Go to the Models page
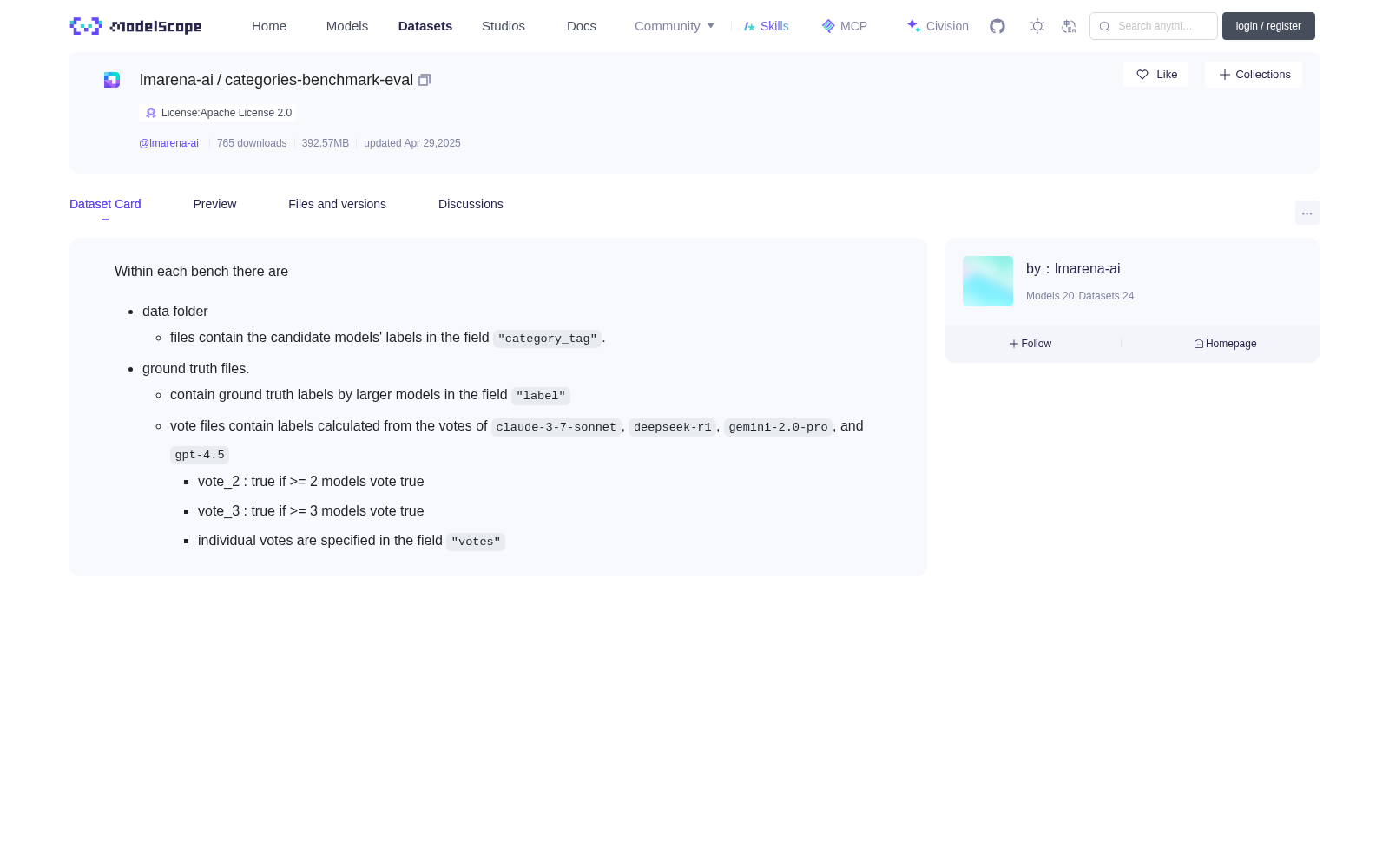The height and width of the screenshot is (868, 1389). (x=347, y=26)
